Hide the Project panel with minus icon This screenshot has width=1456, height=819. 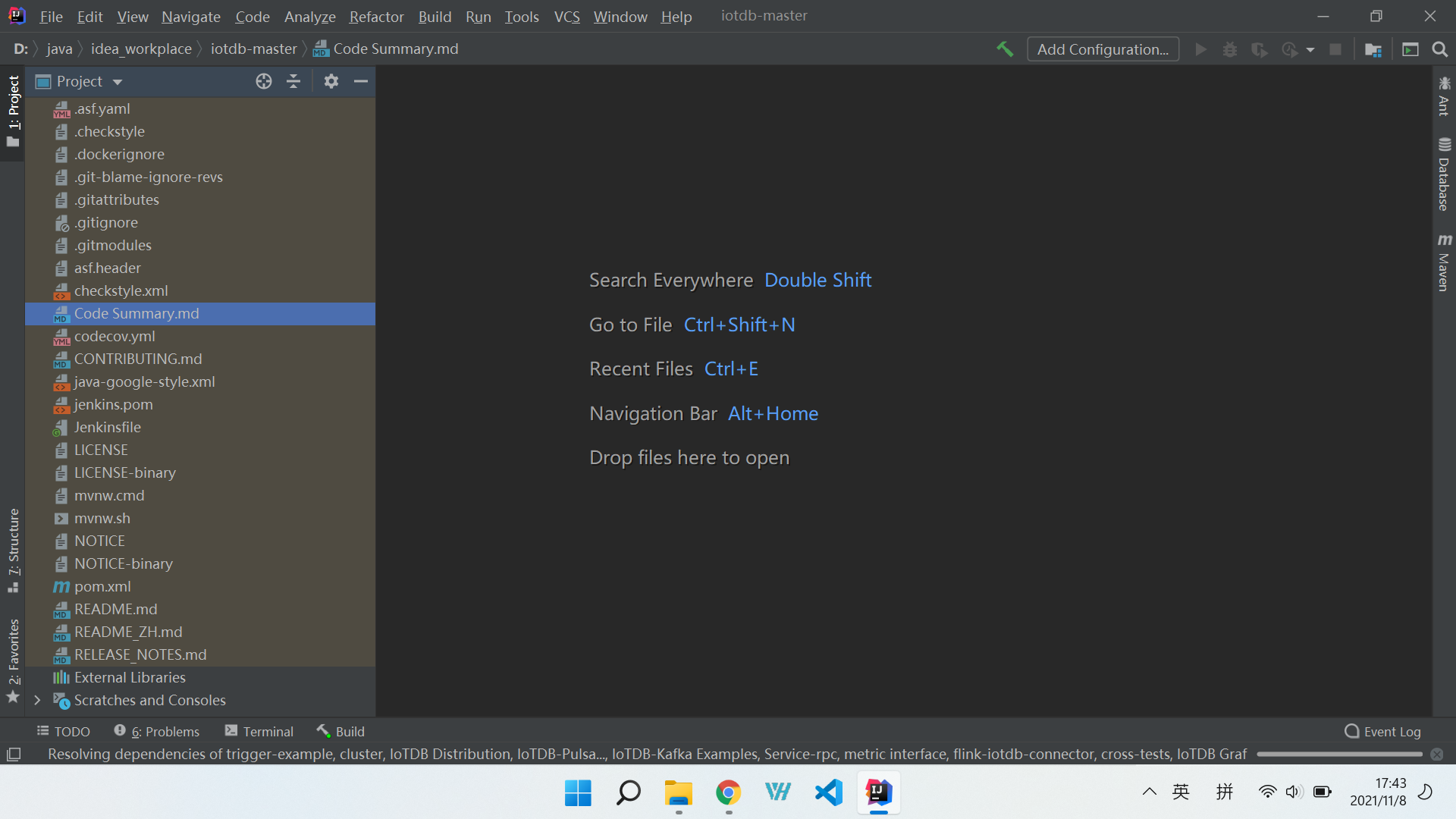tap(361, 81)
